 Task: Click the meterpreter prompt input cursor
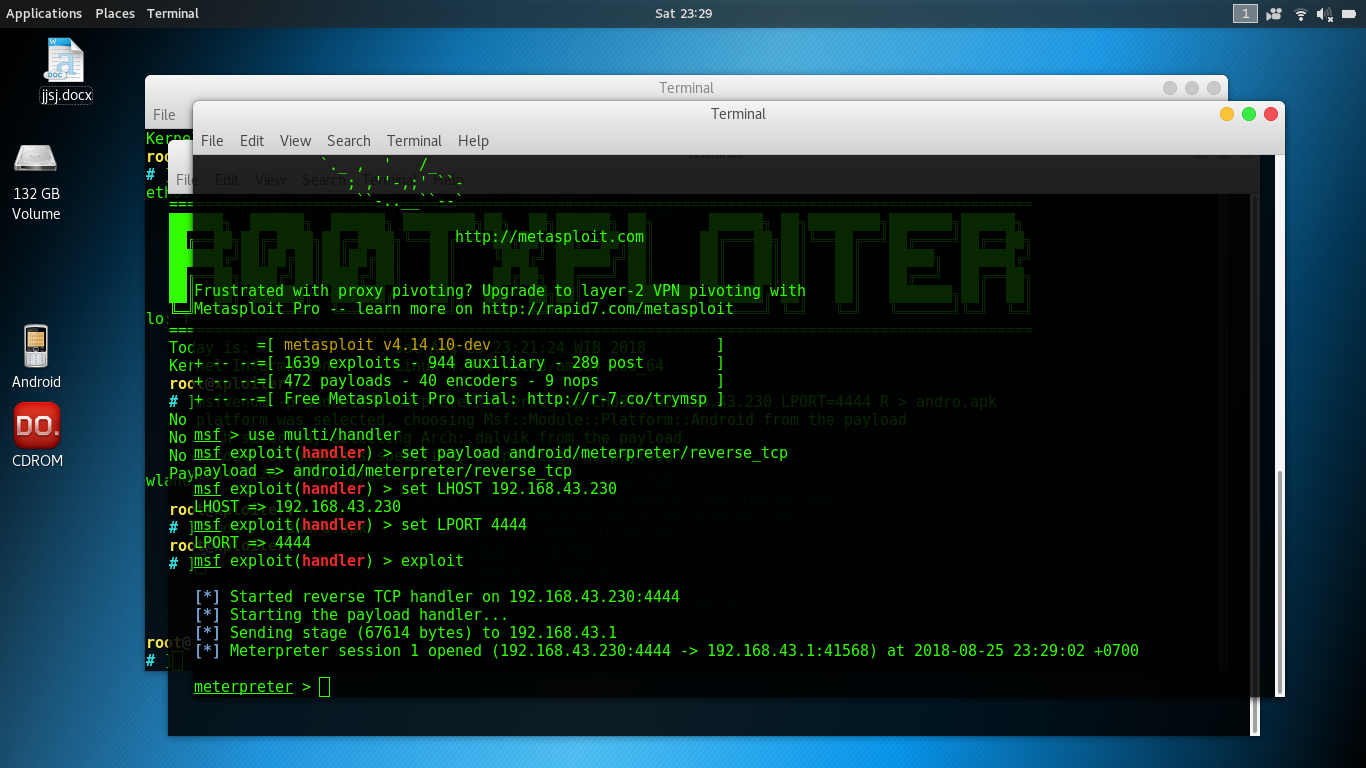point(324,687)
